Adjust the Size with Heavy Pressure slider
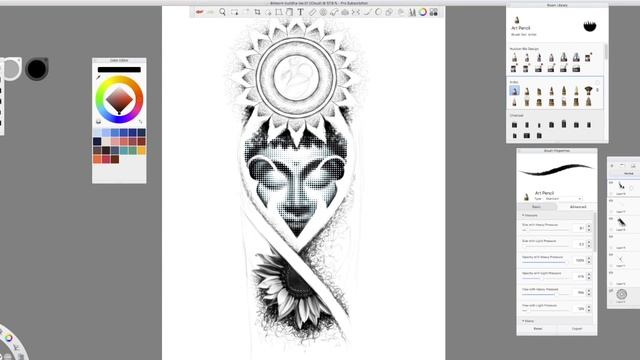 click(x=545, y=230)
